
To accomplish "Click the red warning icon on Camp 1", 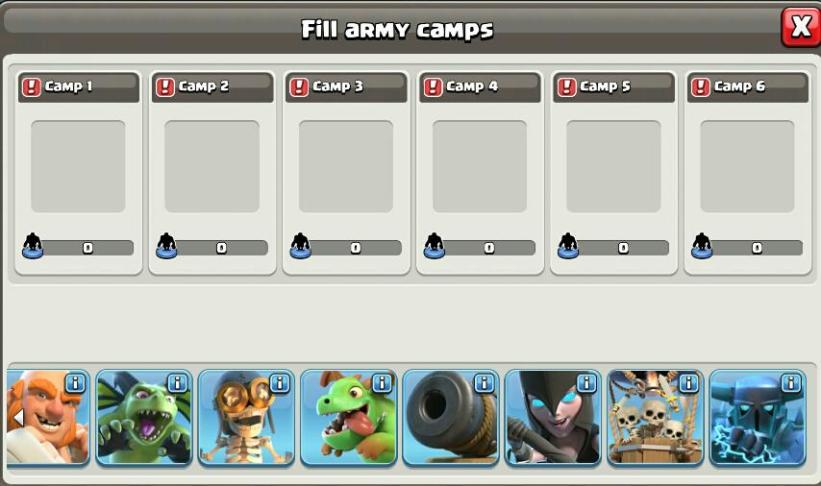I will [x=31, y=87].
